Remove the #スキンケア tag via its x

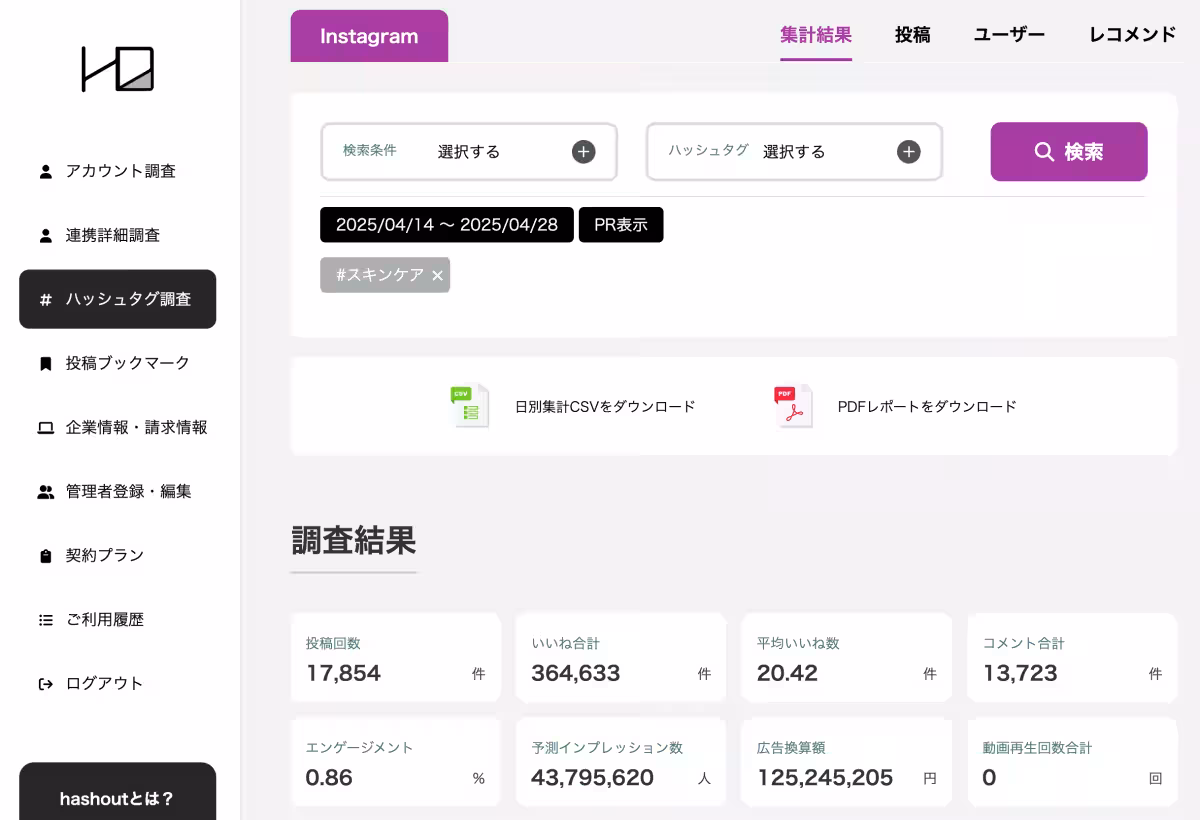[x=434, y=274]
